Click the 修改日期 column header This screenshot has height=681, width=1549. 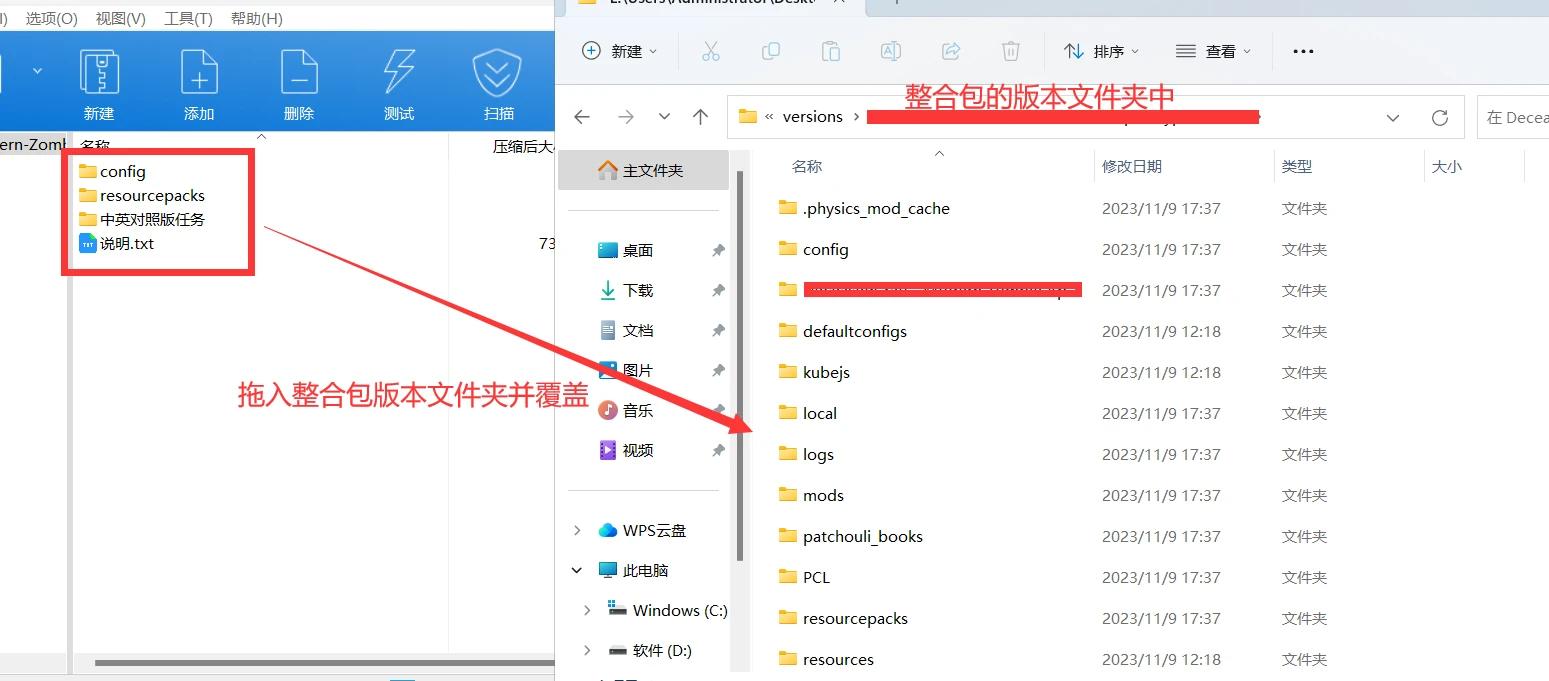[1132, 167]
